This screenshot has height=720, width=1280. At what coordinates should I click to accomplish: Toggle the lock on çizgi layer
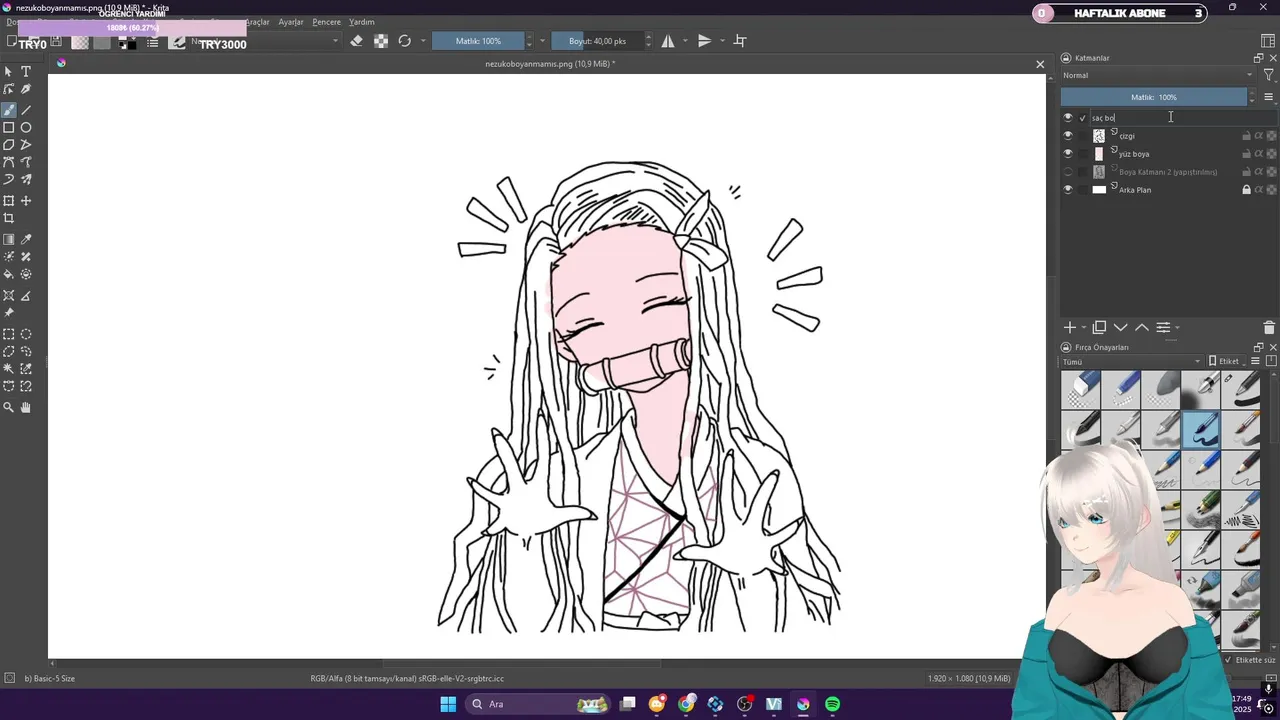click(x=1246, y=136)
